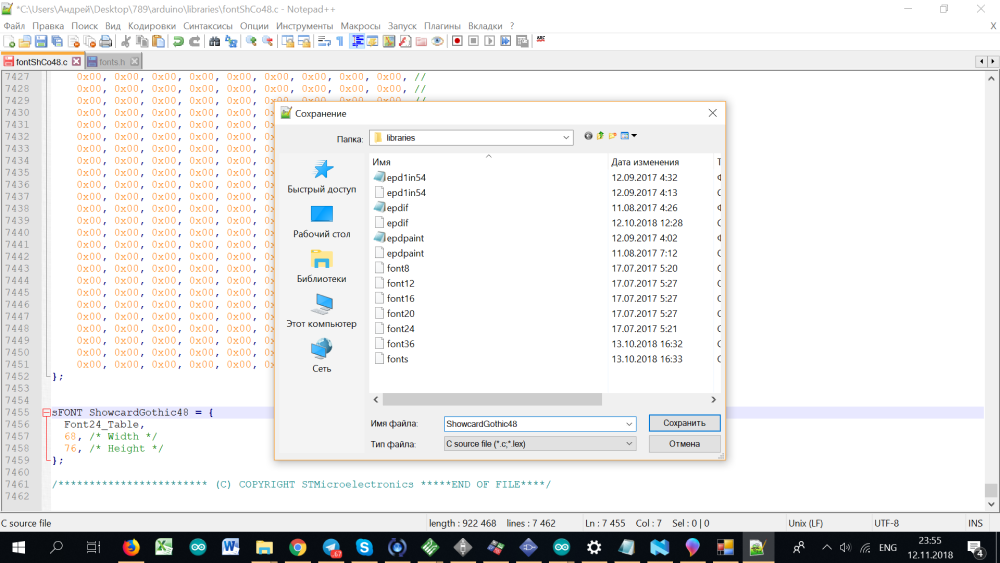
Task: Open the Function List toolbar icon
Action: click(x=405, y=41)
